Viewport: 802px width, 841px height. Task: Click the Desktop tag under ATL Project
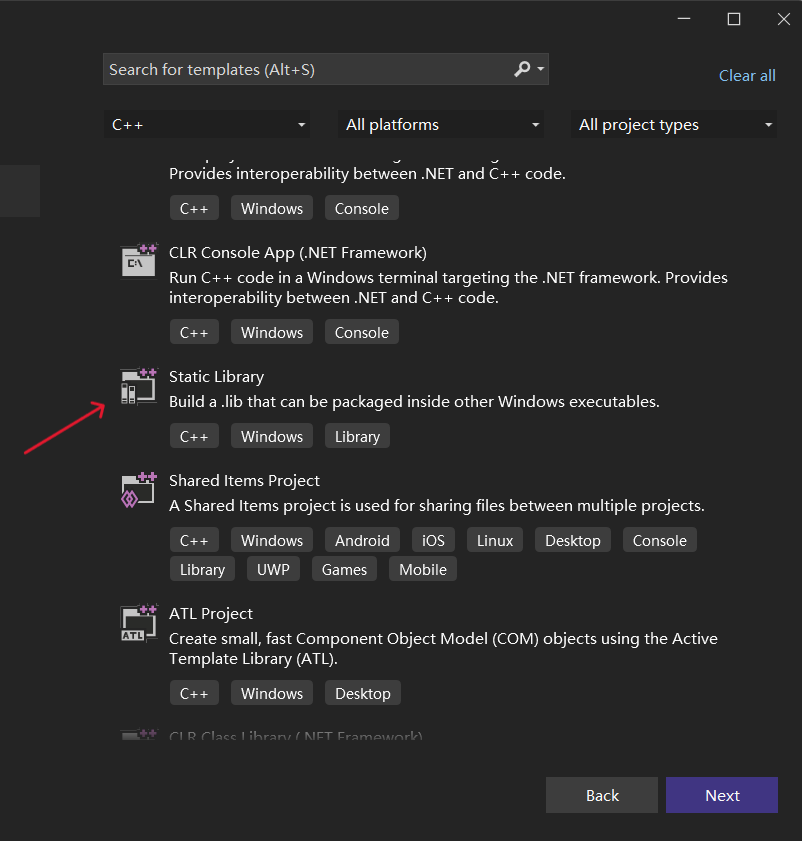tap(362, 692)
